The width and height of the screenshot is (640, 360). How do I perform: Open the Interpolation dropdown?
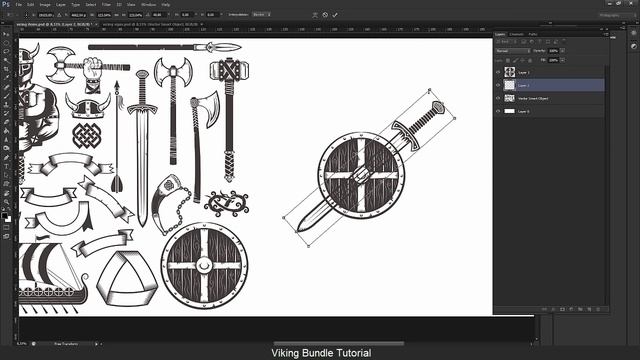point(261,15)
